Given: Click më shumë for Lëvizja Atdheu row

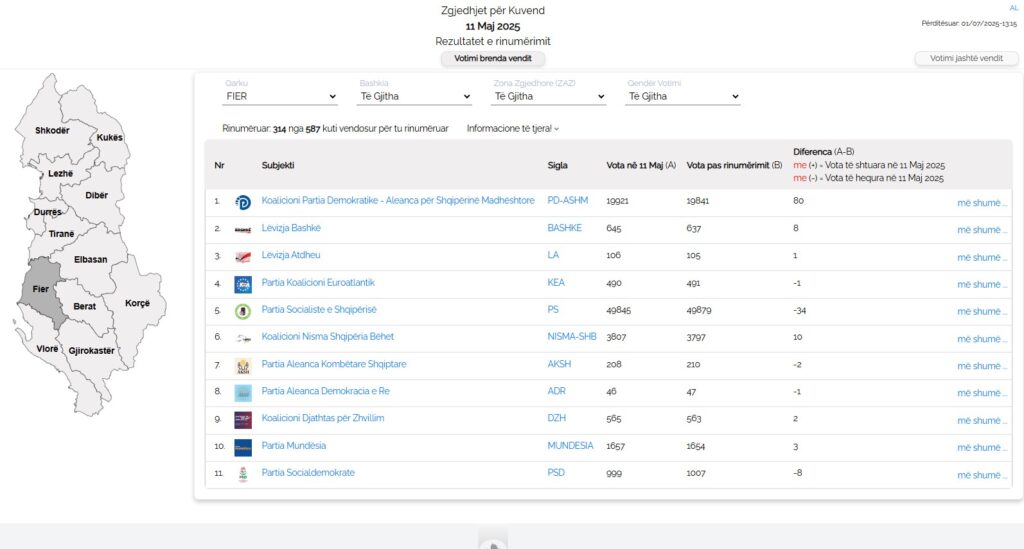Looking at the screenshot, I should (x=982, y=257).
